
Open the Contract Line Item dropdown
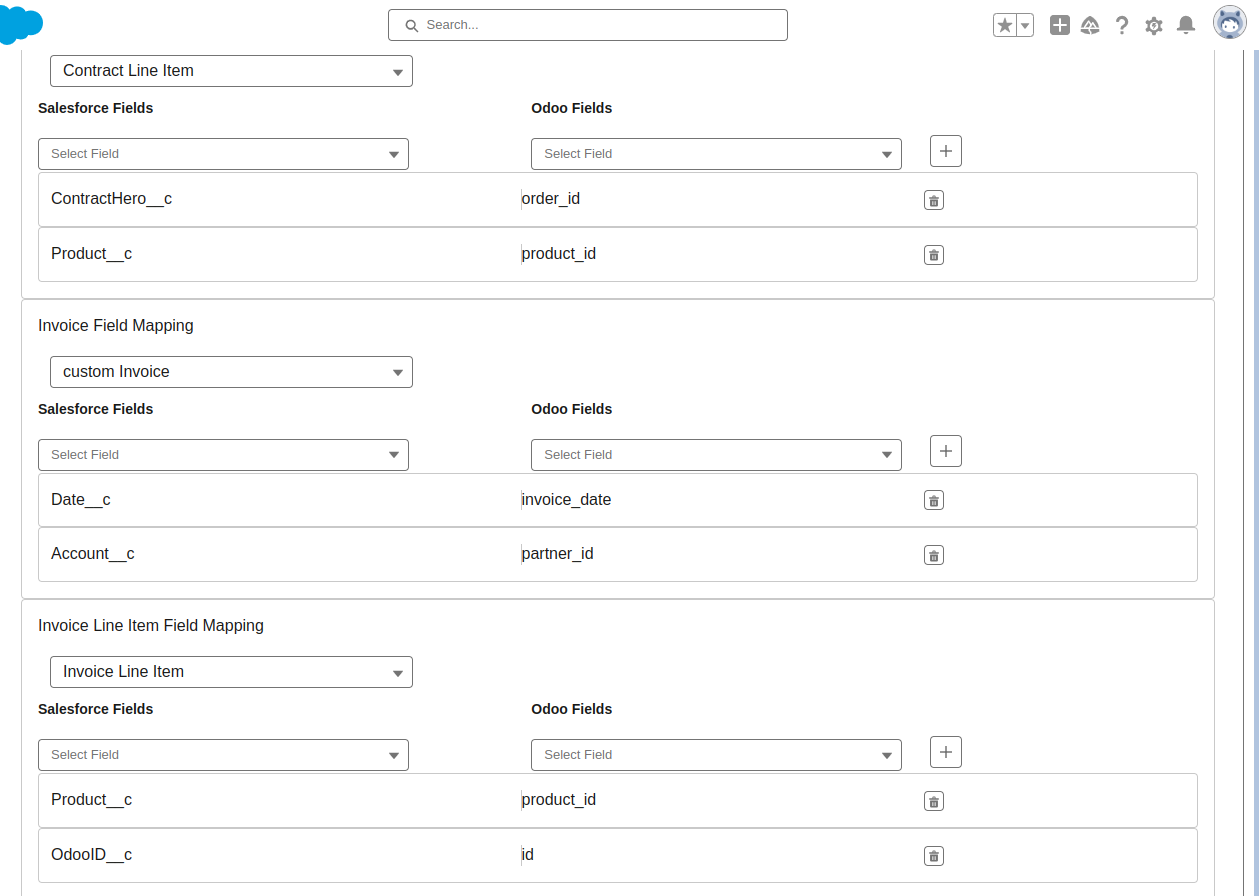coord(231,71)
